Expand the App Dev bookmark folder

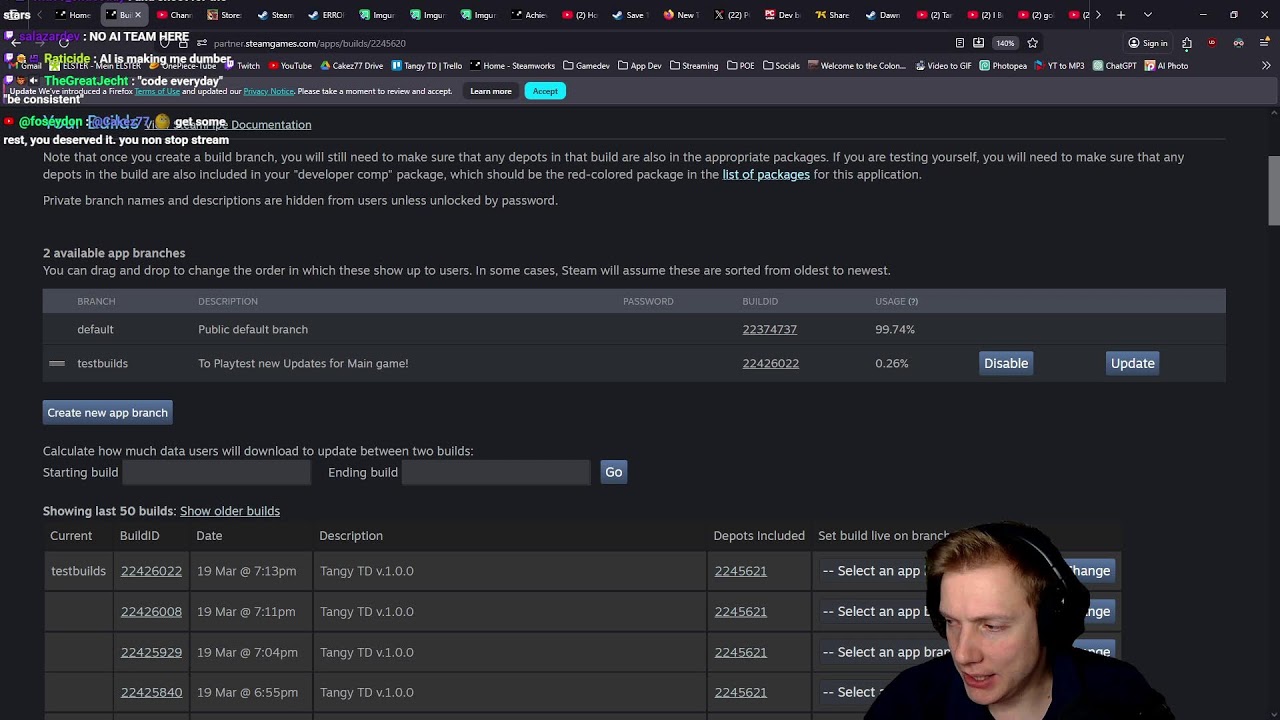click(640, 66)
